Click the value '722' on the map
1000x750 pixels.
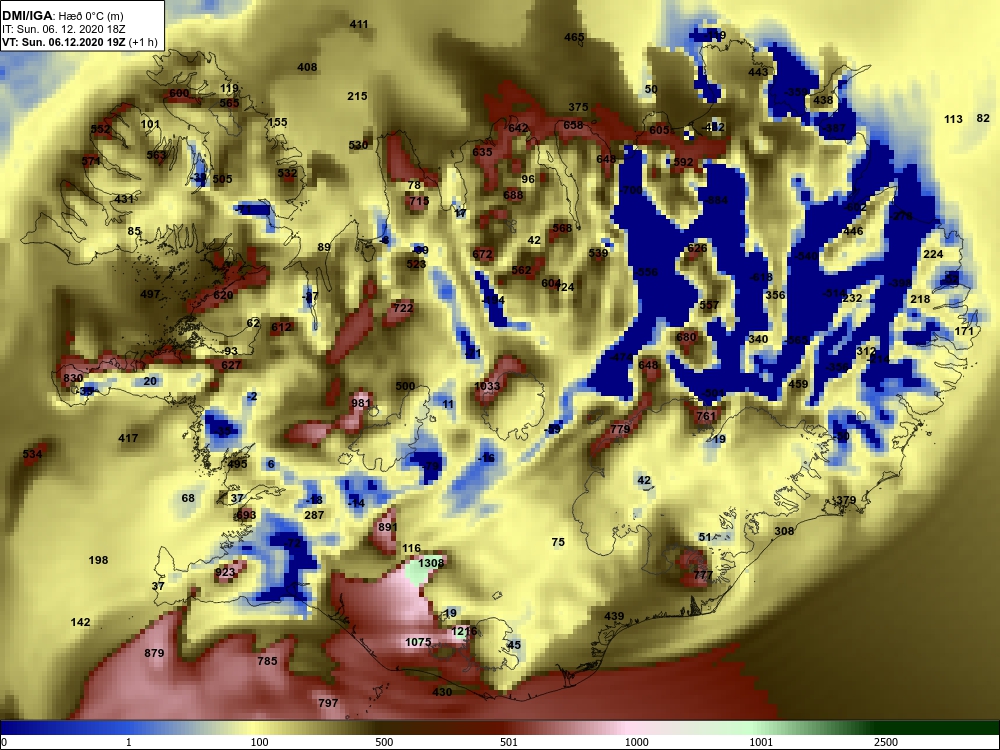point(403,307)
